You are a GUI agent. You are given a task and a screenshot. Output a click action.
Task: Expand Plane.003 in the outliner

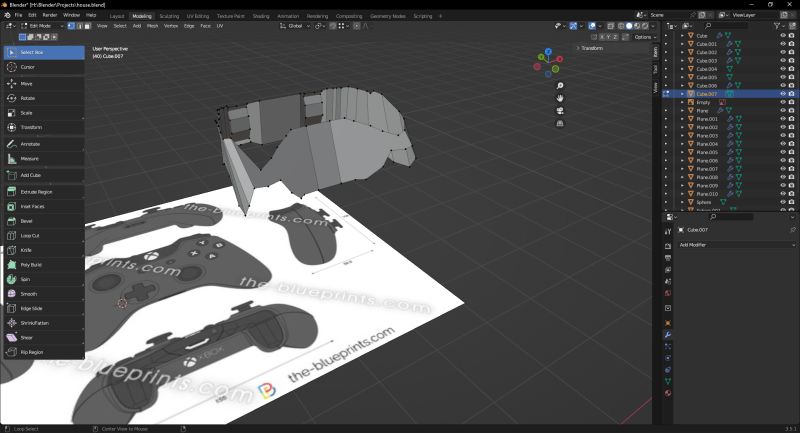click(x=683, y=136)
